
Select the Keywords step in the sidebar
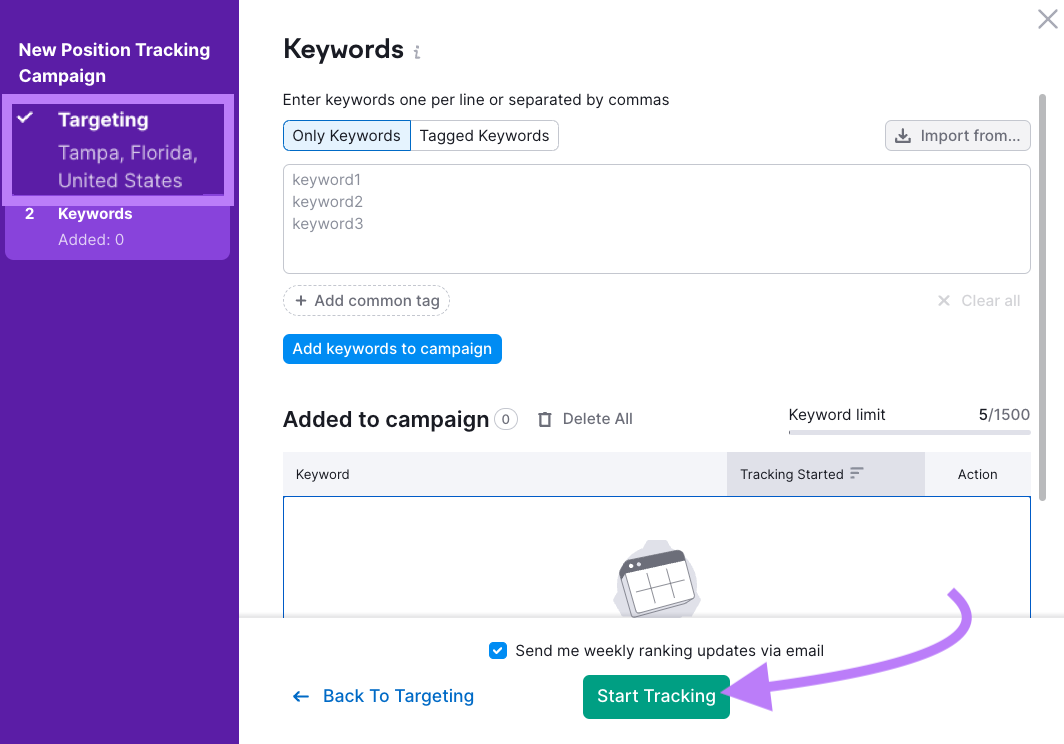click(x=94, y=213)
